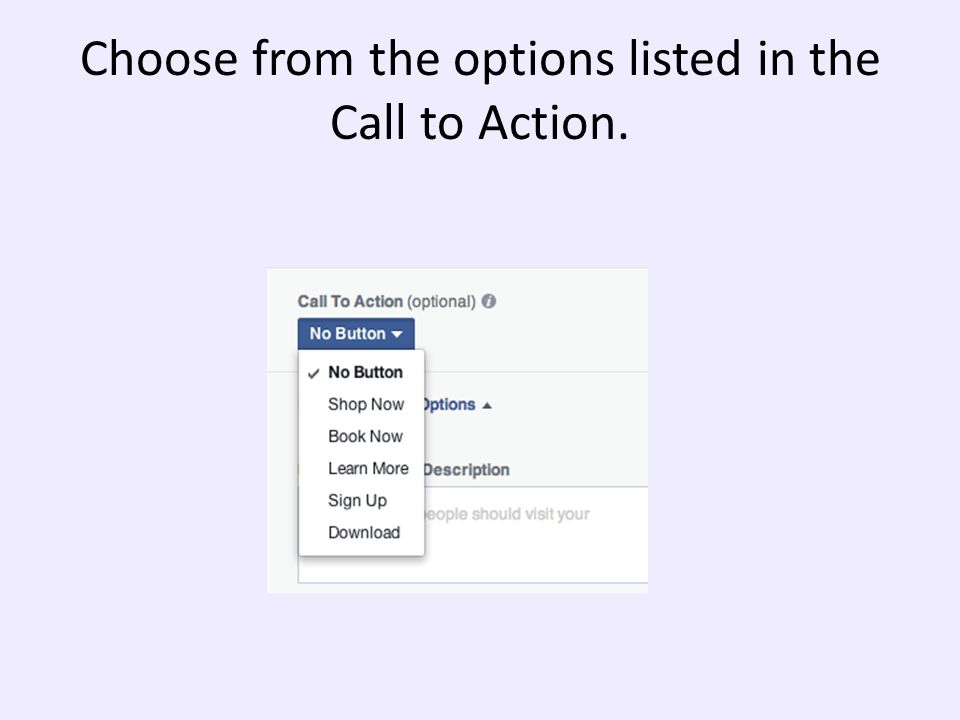This screenshot has height=720, width=960.
Task: Click the empty panel area right of No Button
Action: (x=530, y=334)
